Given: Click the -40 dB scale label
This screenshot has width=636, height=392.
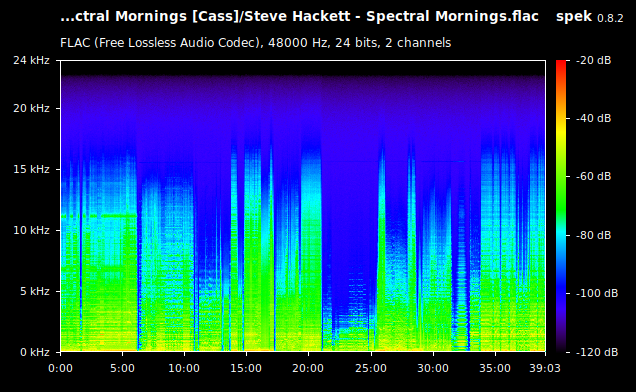Looking at the screenshot, I should [x=593, y=118].
